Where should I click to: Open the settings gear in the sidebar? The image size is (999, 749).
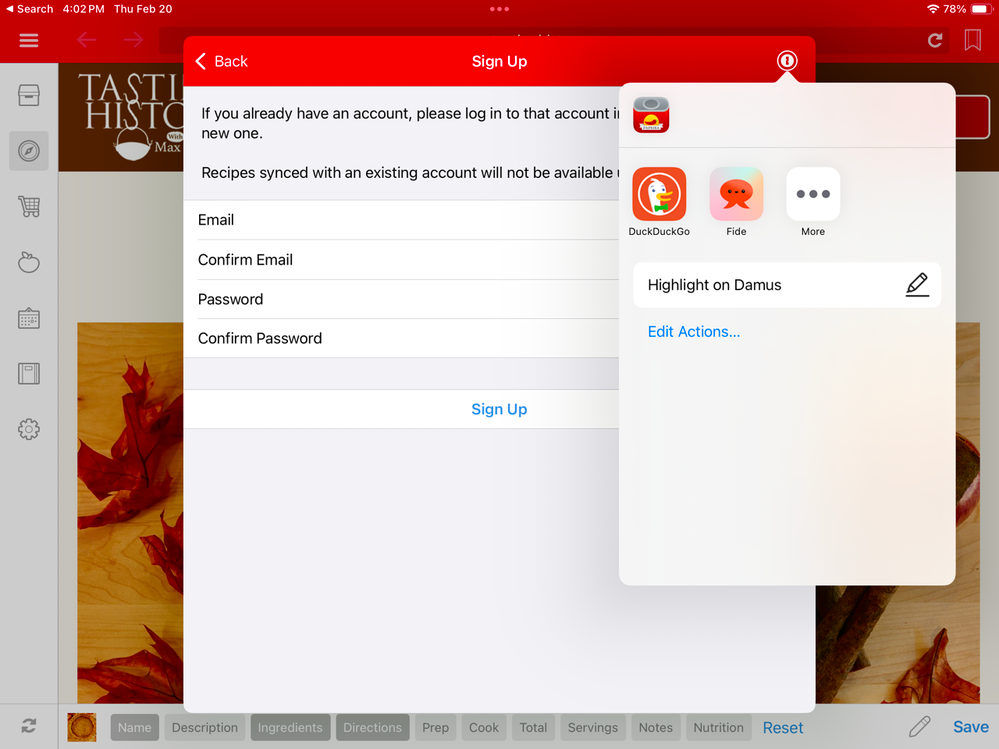coord(29,430)
